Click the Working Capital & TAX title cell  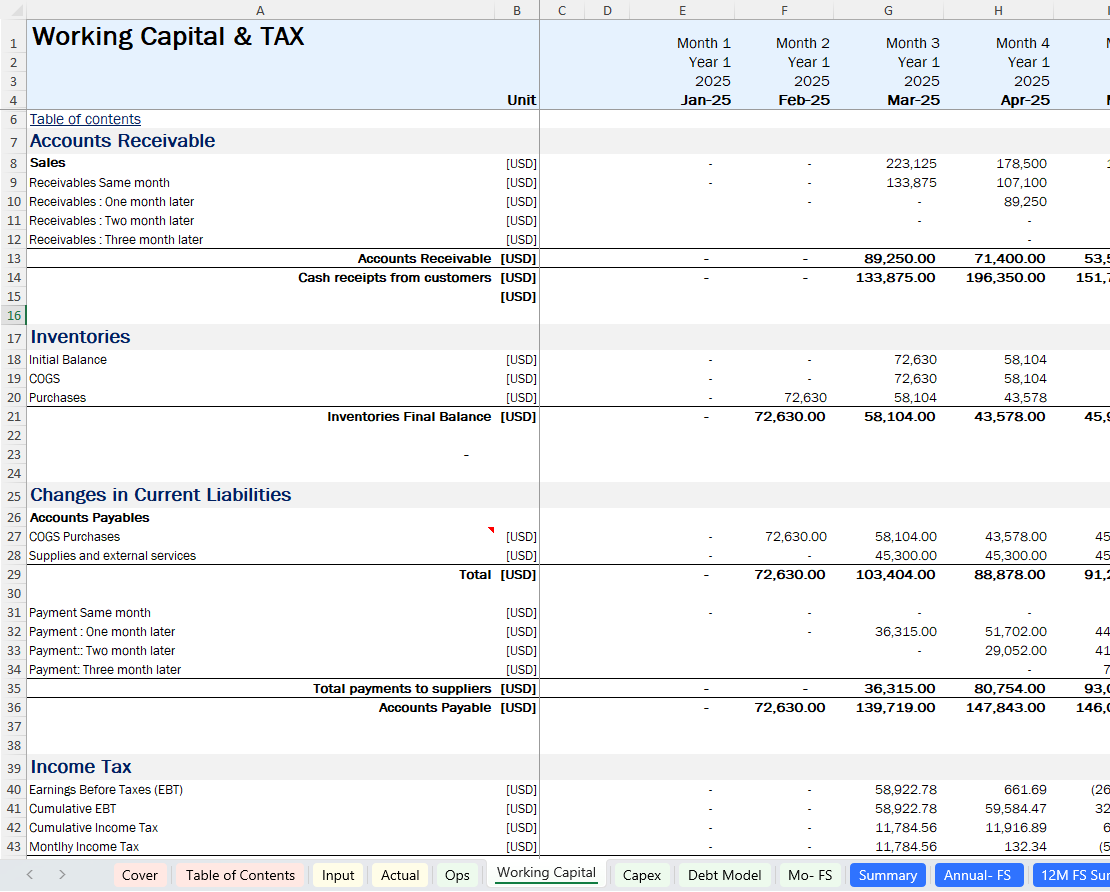[168, 37]
